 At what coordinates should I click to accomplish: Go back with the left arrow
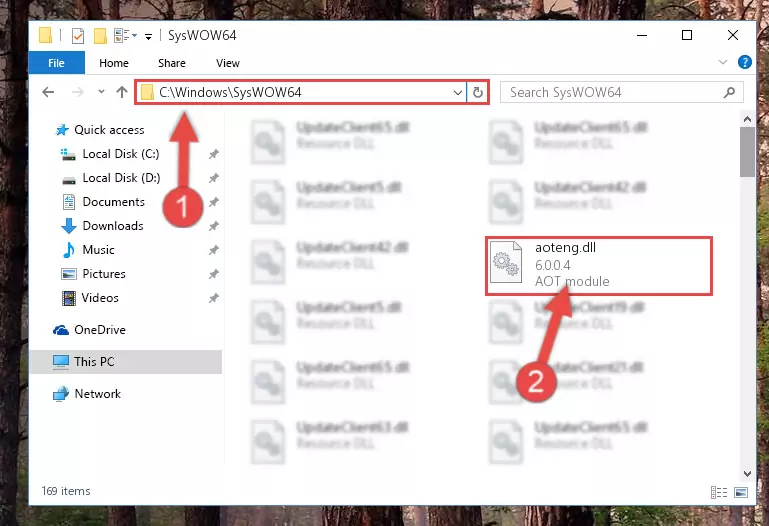[48, 92]
